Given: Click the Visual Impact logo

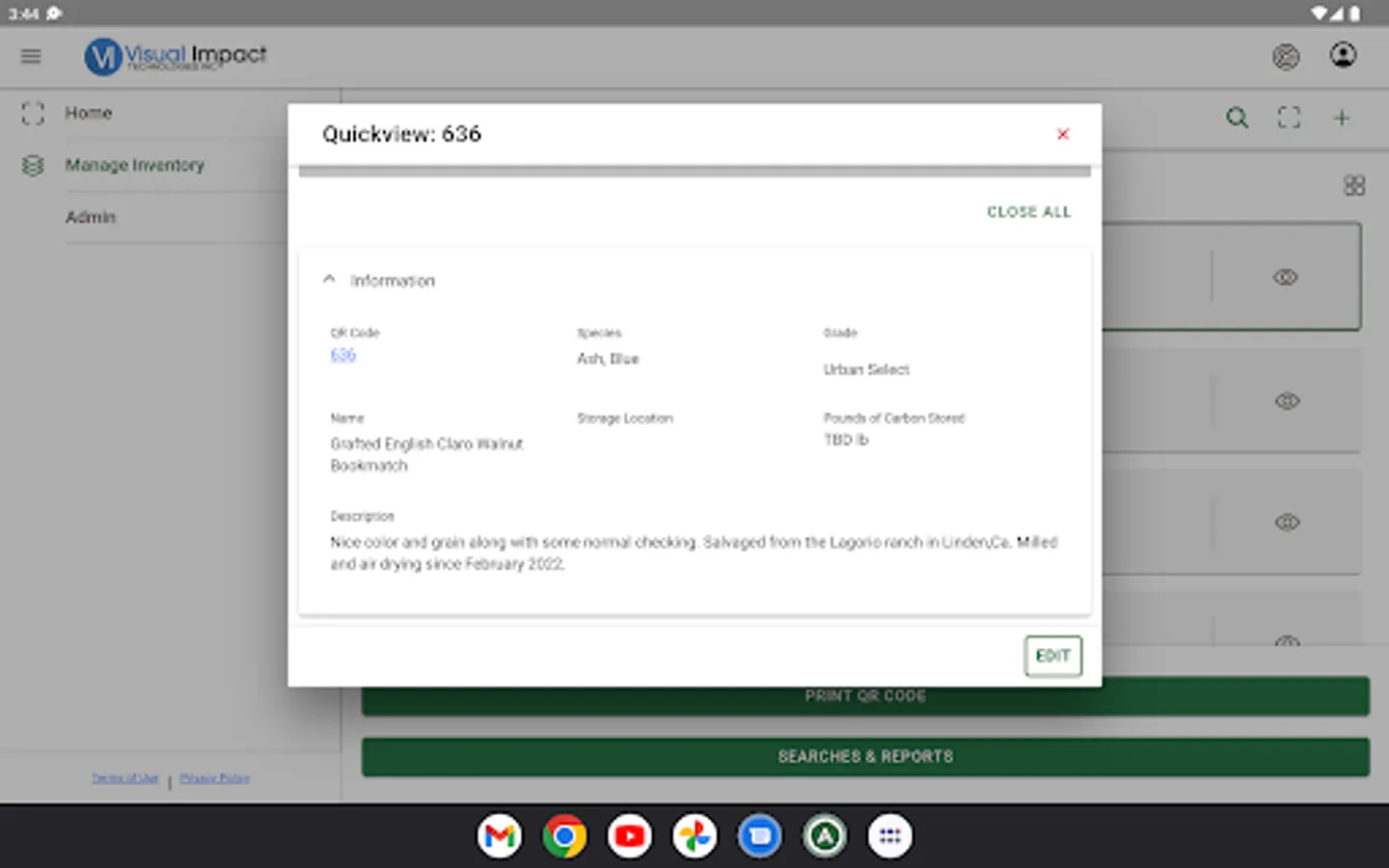Looking at the screenshot, I should click(x=176, y=56).
